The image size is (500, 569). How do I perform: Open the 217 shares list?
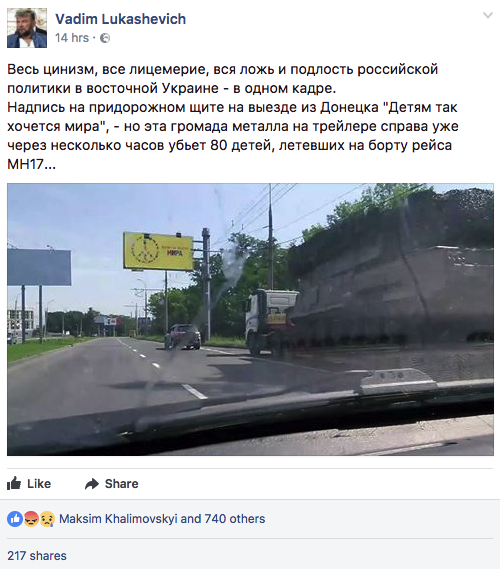tap(37, 556)
